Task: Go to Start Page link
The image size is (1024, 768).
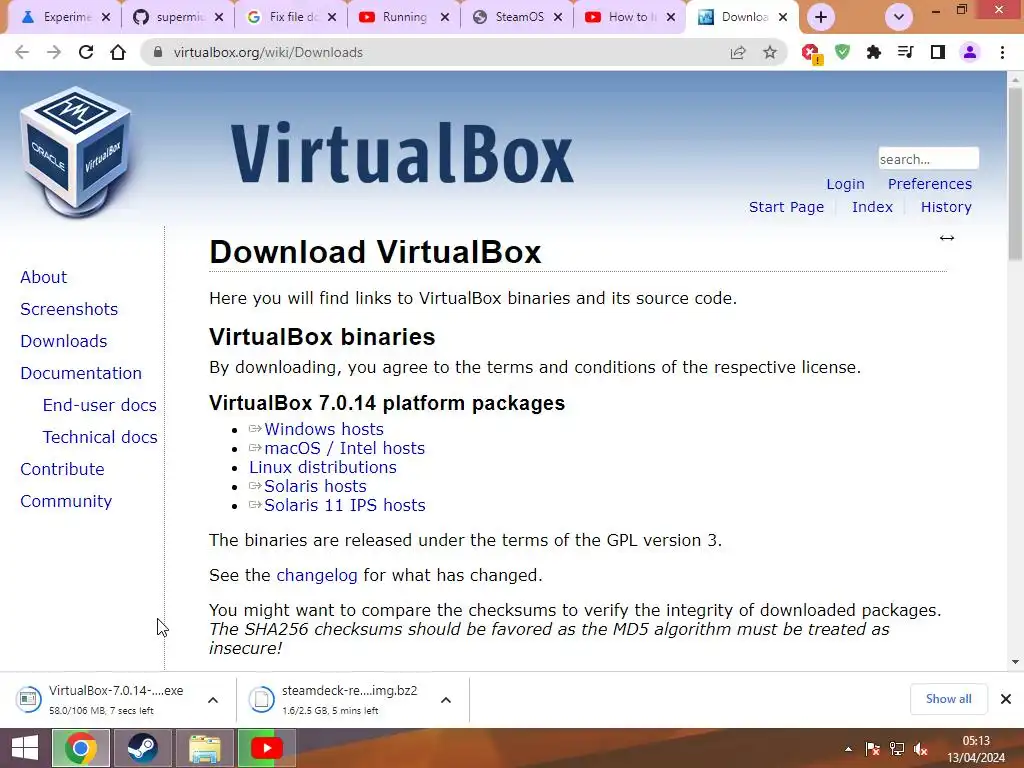Action: click(x=786, y=207)
